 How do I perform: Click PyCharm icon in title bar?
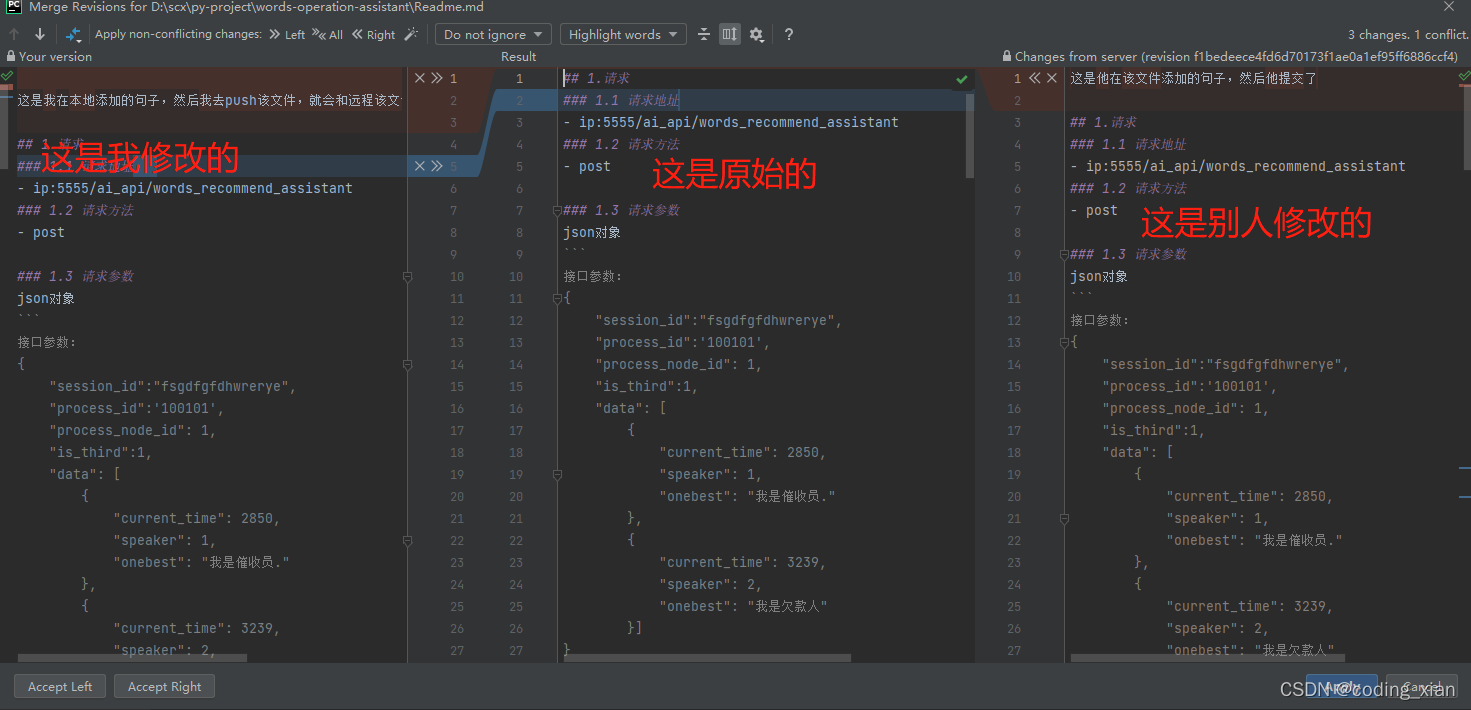(14, 7)
